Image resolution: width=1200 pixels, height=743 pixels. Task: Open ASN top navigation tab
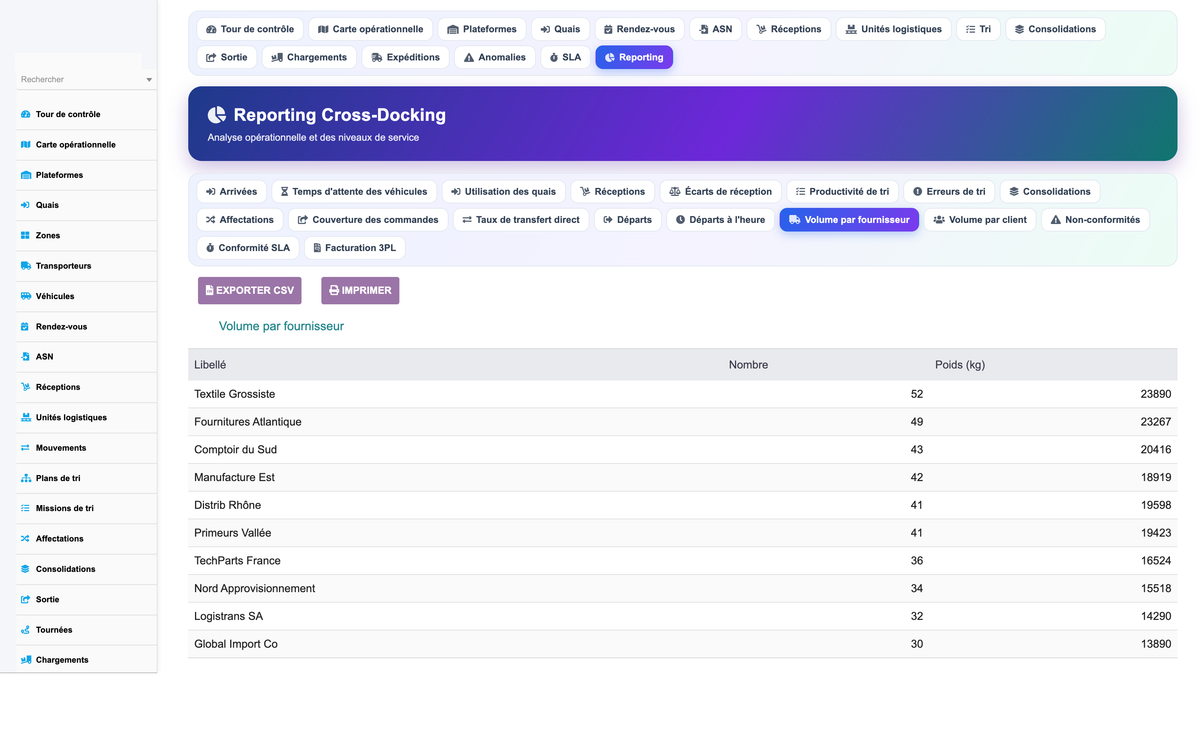[x=716, y=29]
